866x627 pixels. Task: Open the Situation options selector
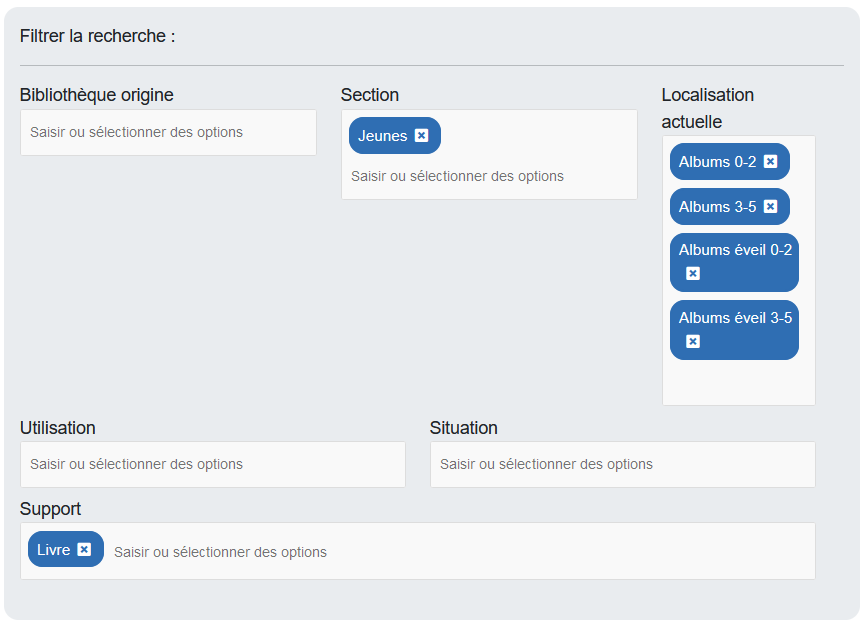point(622,464)
